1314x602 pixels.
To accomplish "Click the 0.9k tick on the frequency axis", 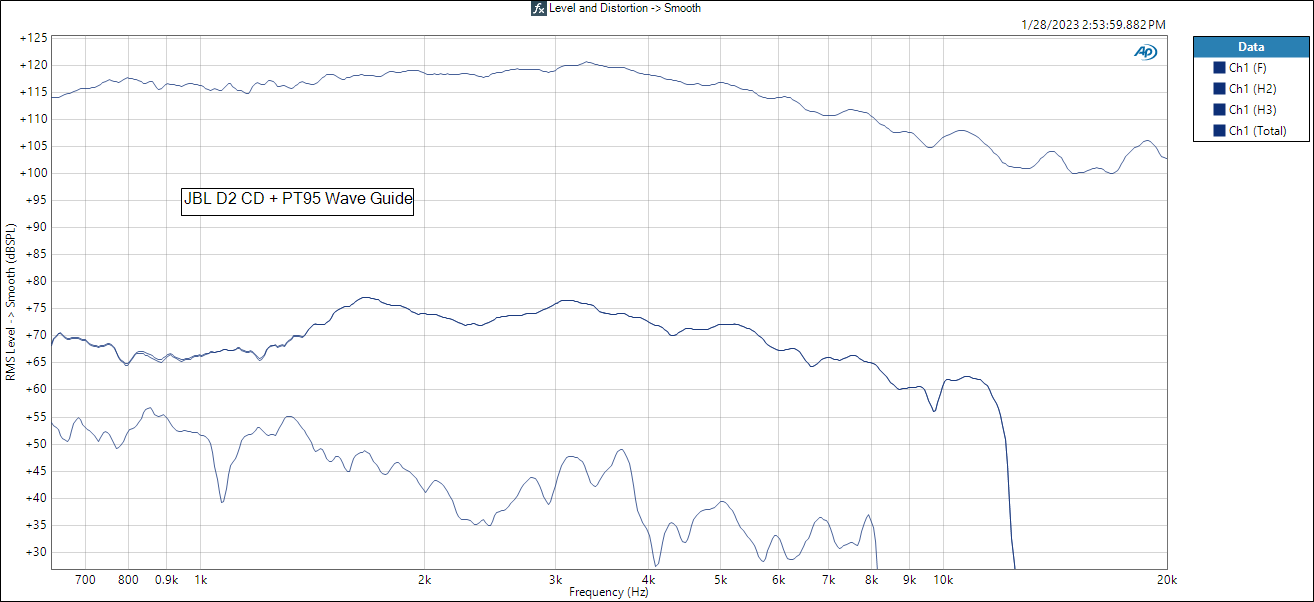I will point(166,580).
